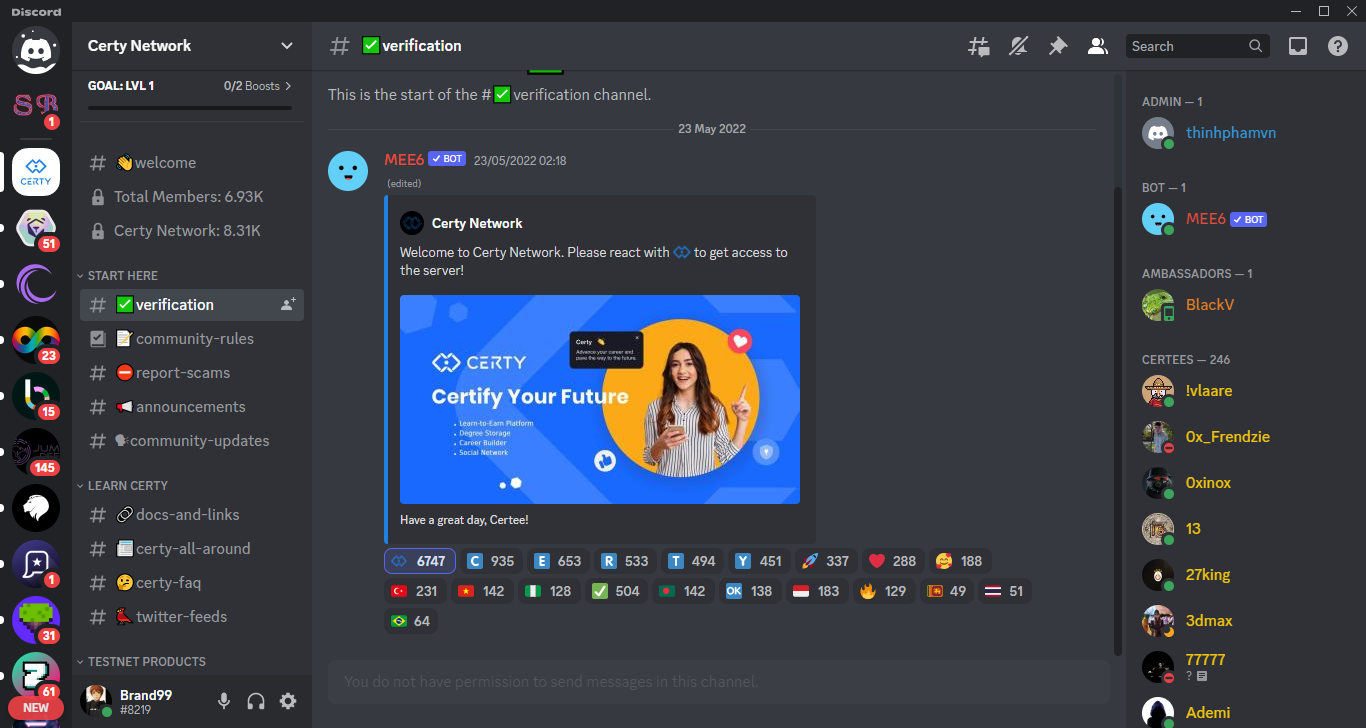Open the Threads icon in channel header
Viewport: 1366px width, 728px height.
[978, 46]
